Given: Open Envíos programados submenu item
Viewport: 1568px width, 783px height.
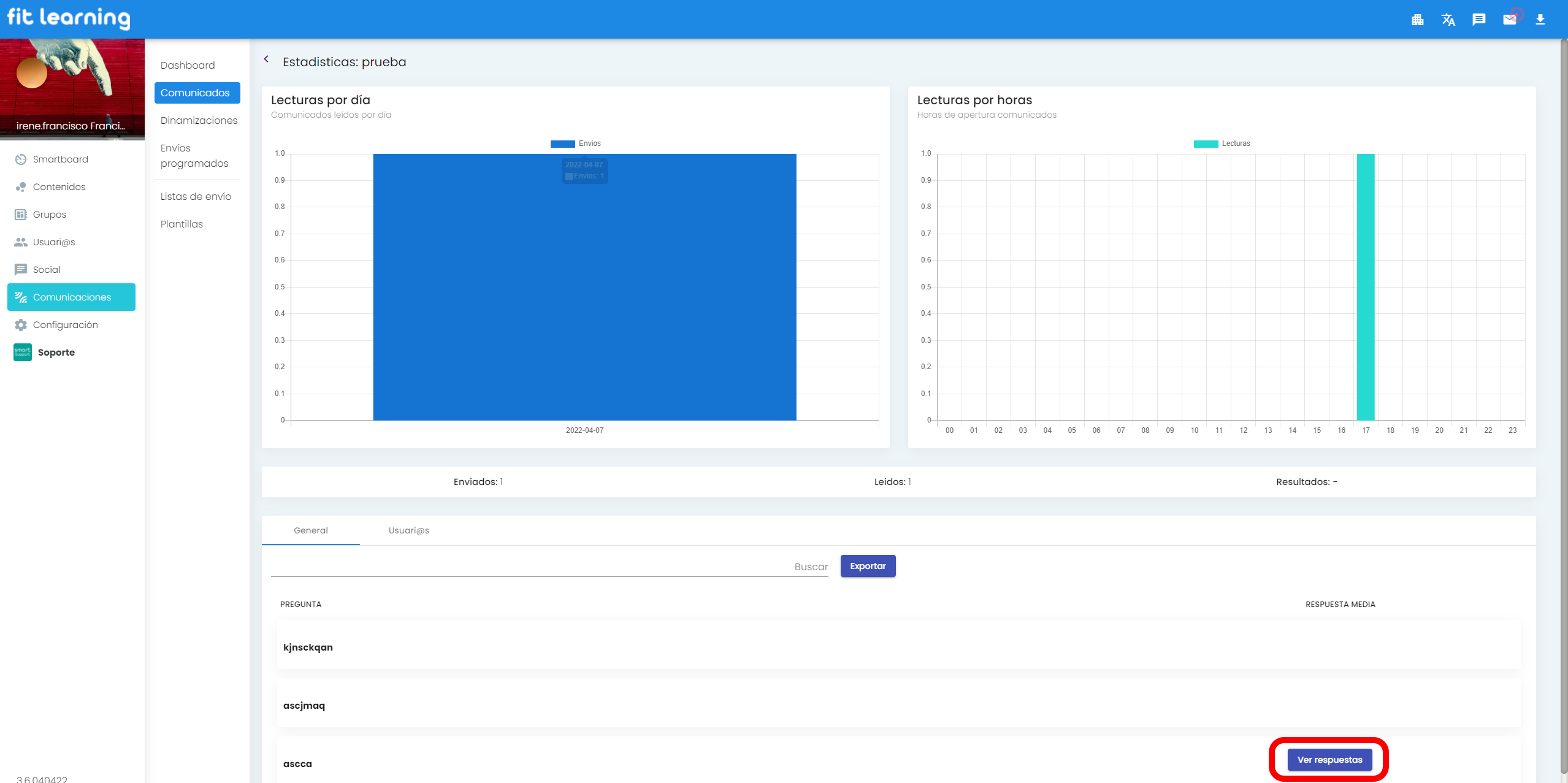Looking at the screenshot, I should pos(194,156).
